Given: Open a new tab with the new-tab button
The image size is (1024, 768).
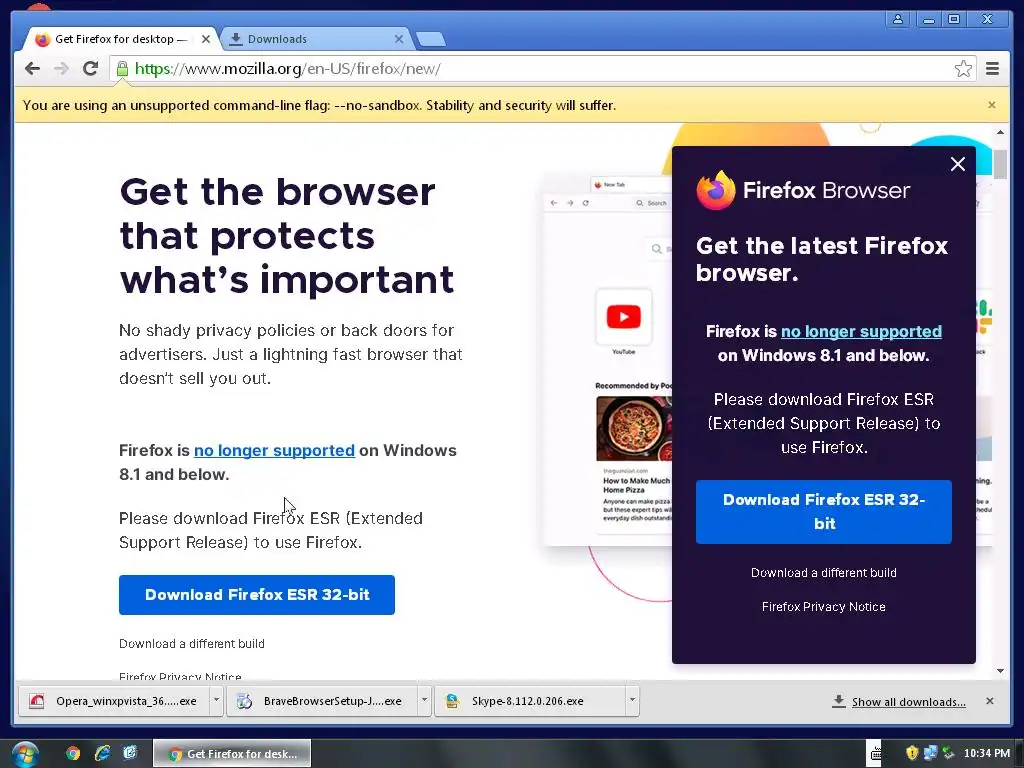Looking at the screenshot, I should coord(431,39).
